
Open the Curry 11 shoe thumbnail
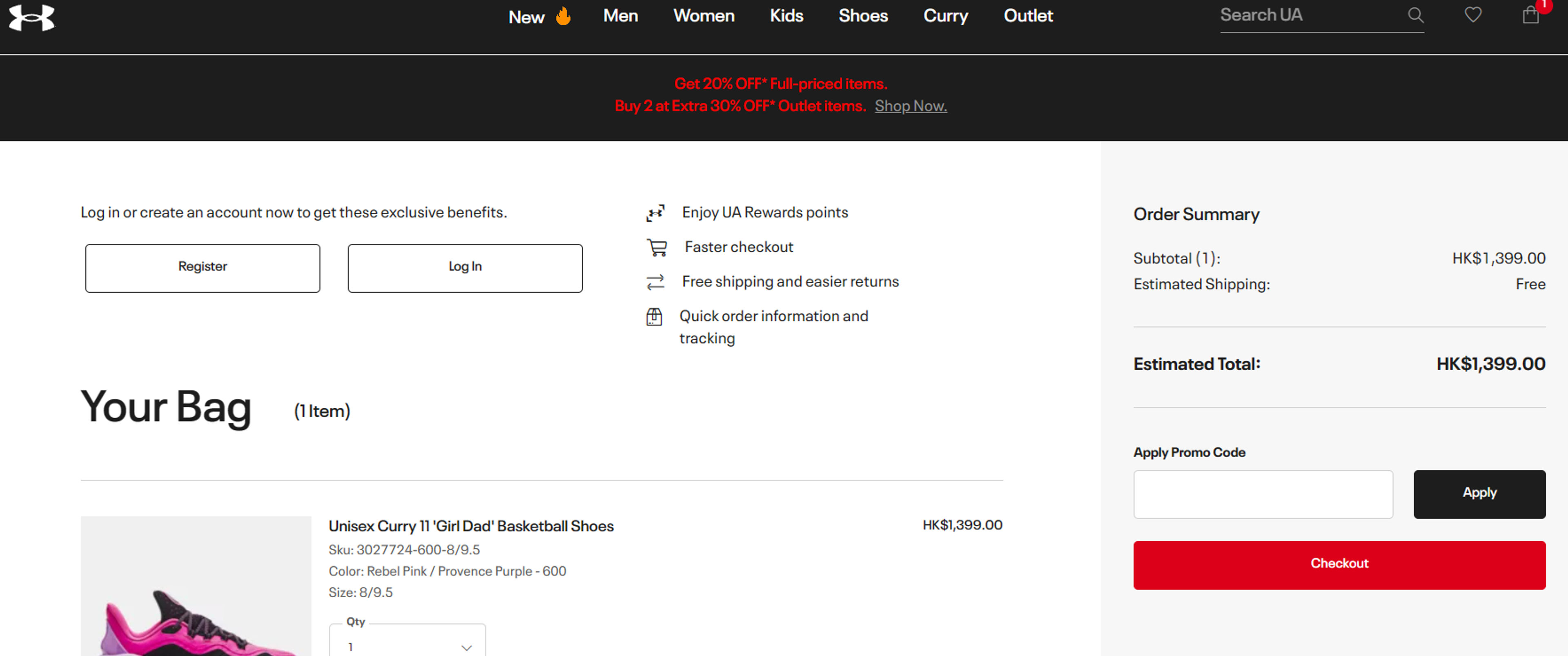point(196,586)
